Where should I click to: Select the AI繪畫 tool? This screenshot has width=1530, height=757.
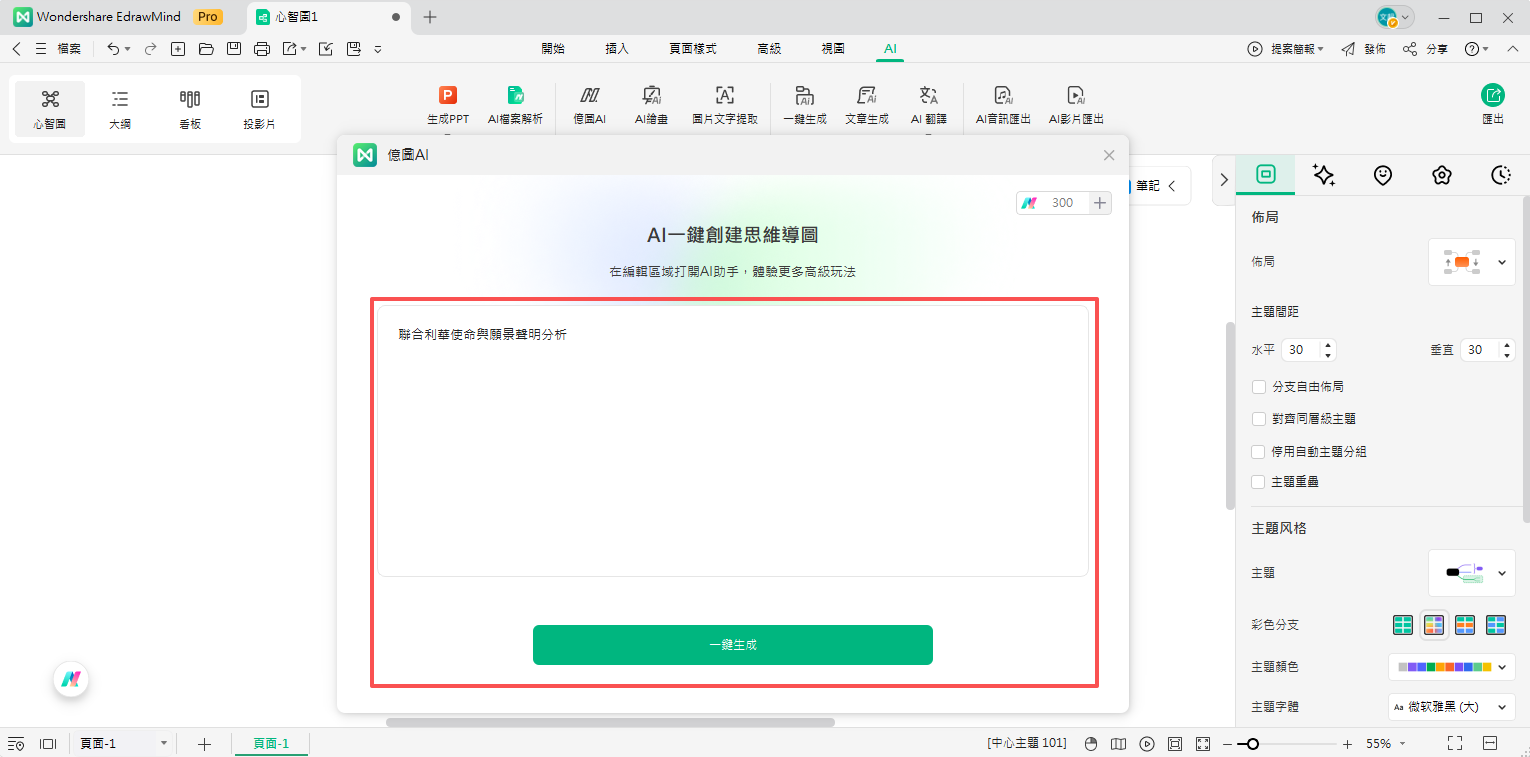click(x=651, y=103)
